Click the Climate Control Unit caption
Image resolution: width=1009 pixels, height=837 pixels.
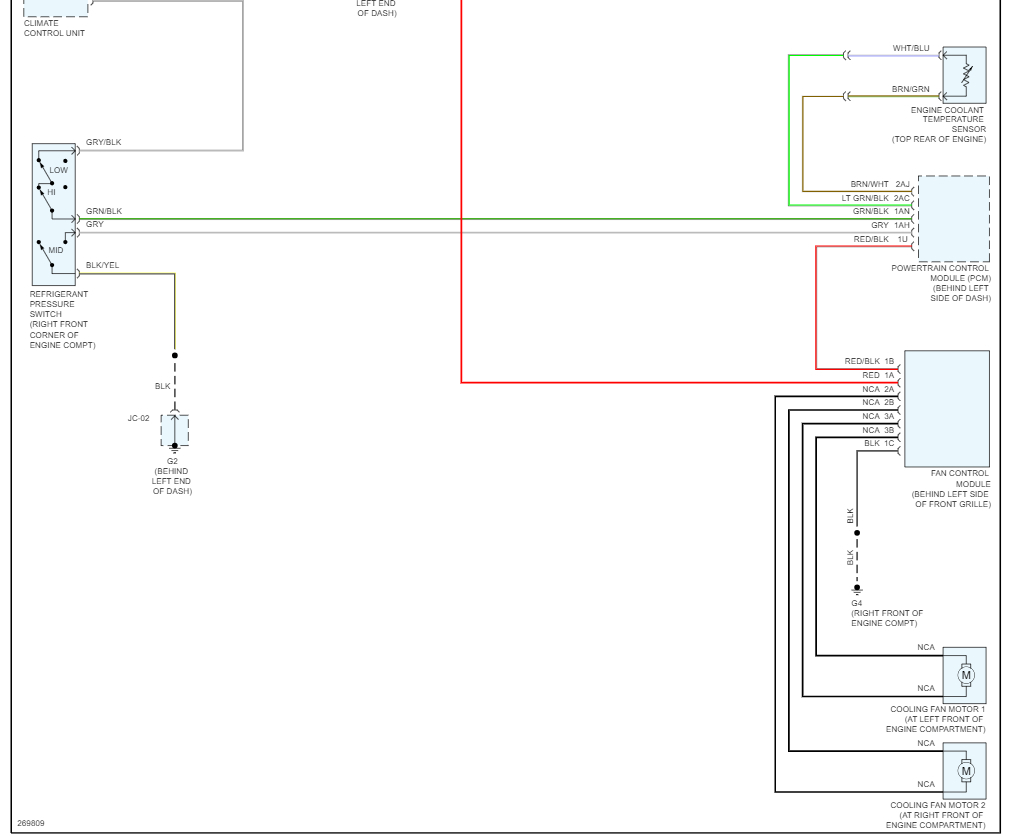point(54,28)
